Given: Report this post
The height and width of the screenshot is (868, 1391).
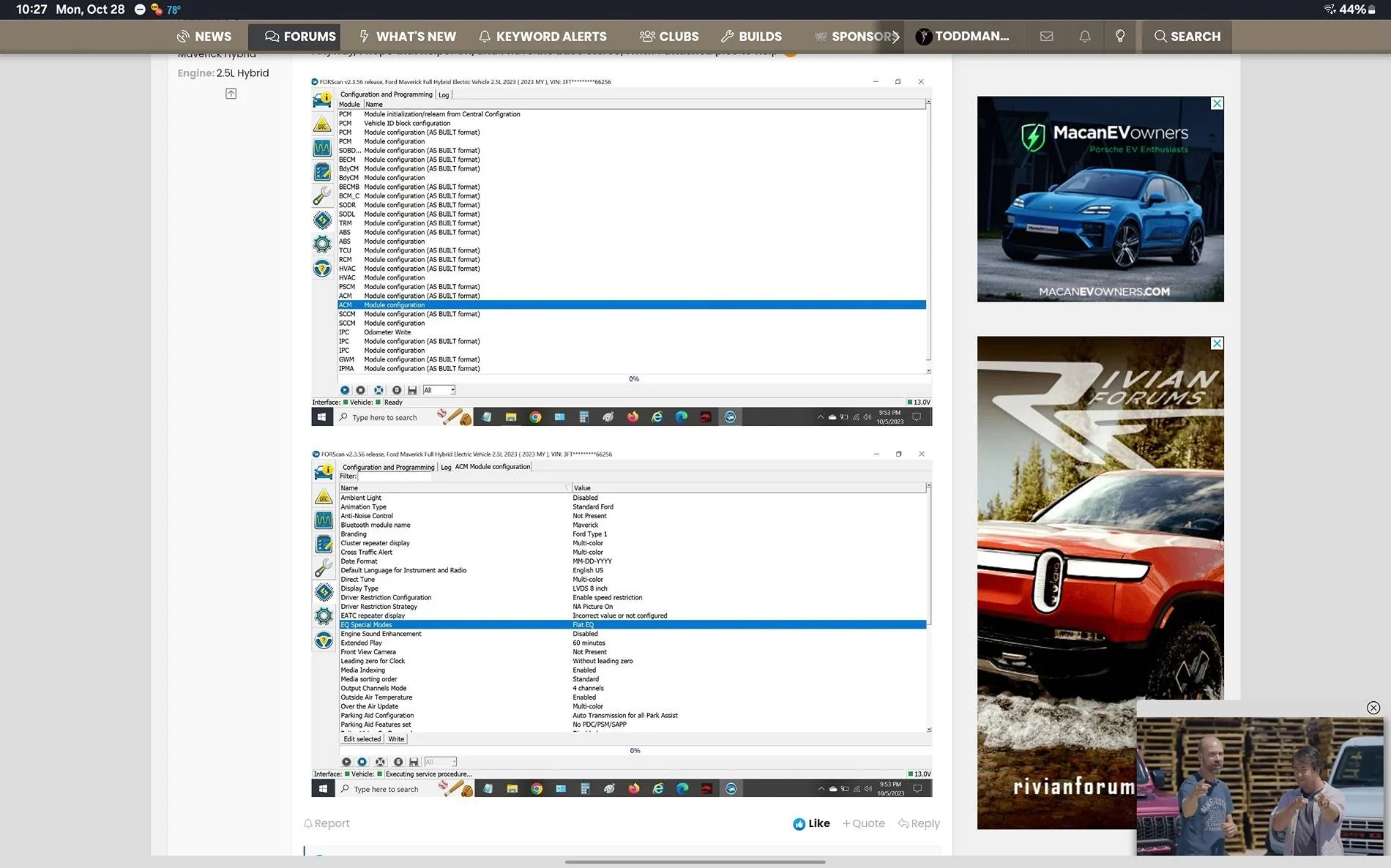Looking at the screenshot, I should coord(327,823).
